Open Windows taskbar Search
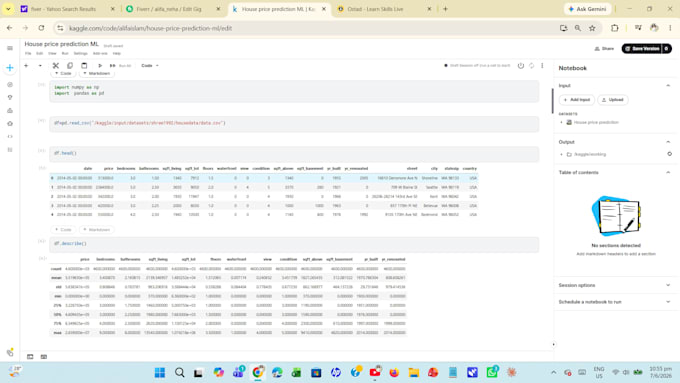This screenshot has height=383, width=680. (180, 373)
